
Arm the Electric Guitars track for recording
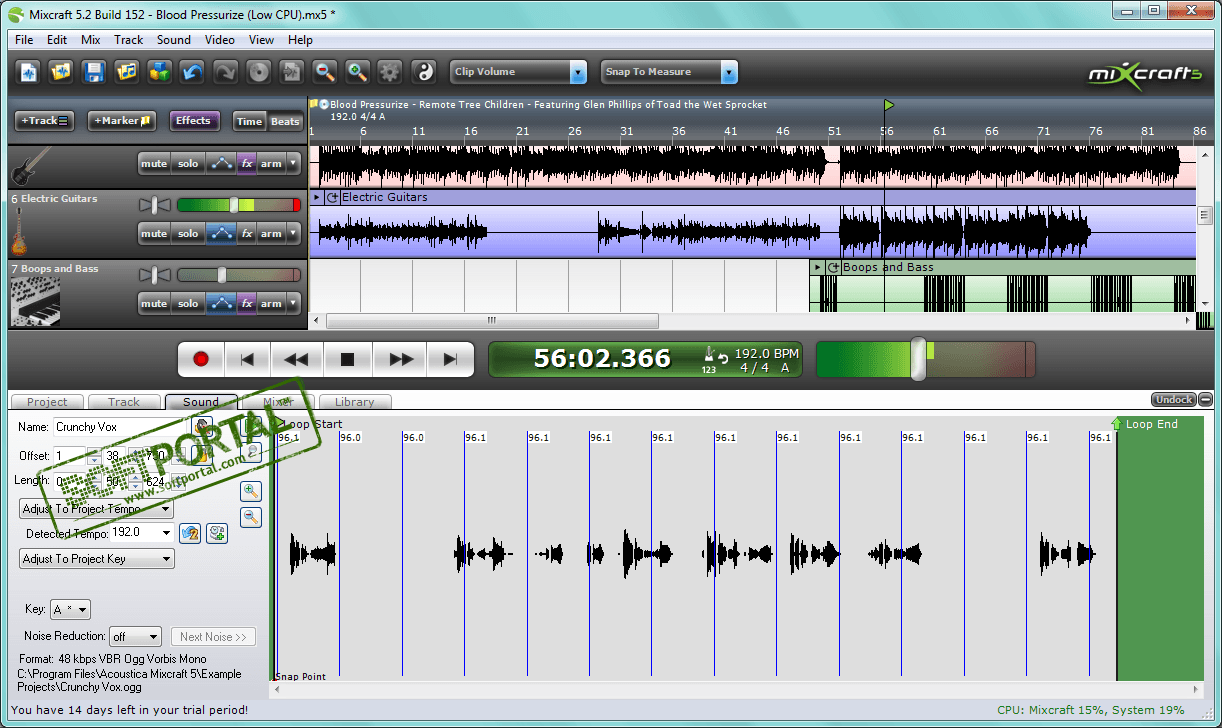coord(271,234)
